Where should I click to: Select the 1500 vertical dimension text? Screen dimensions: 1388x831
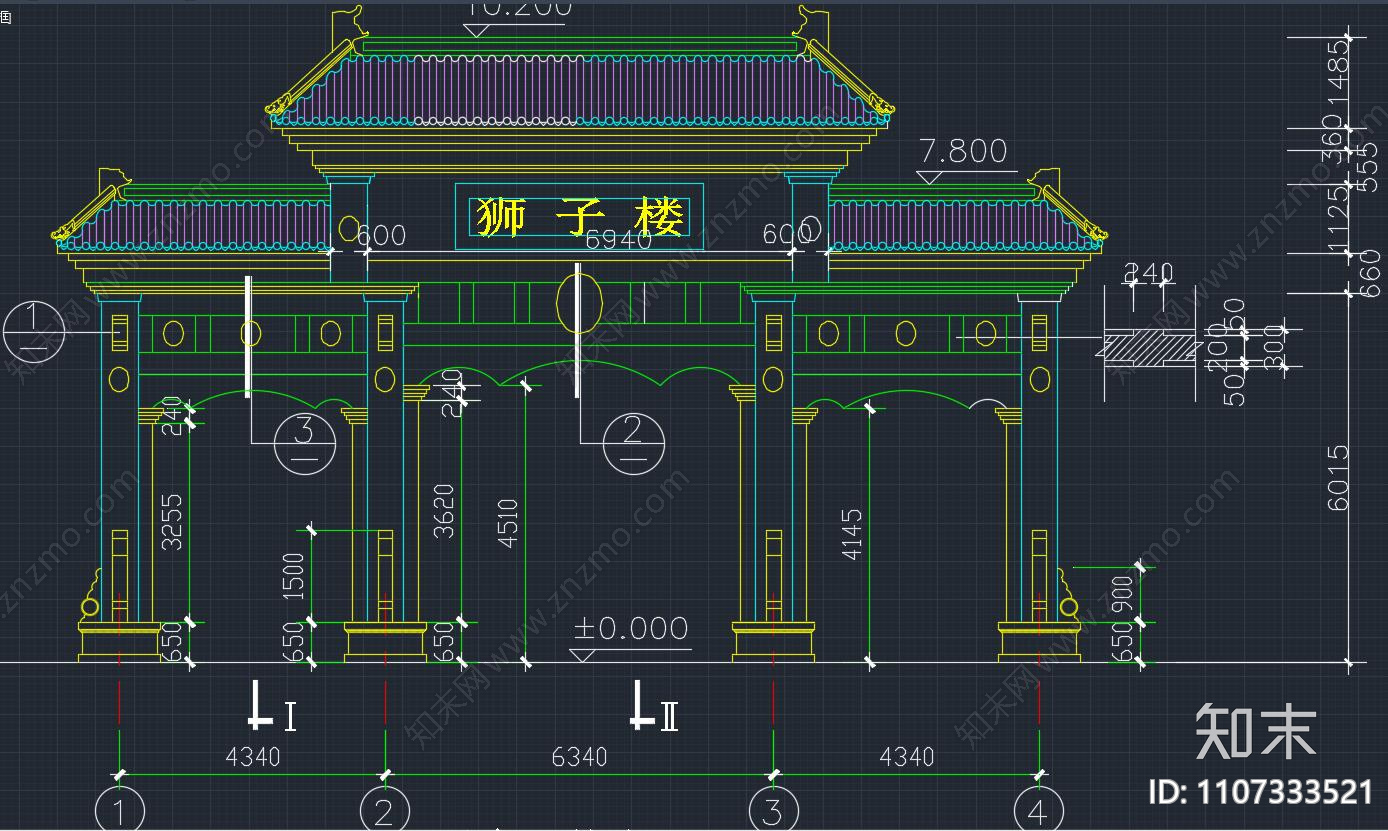point(294,576)
